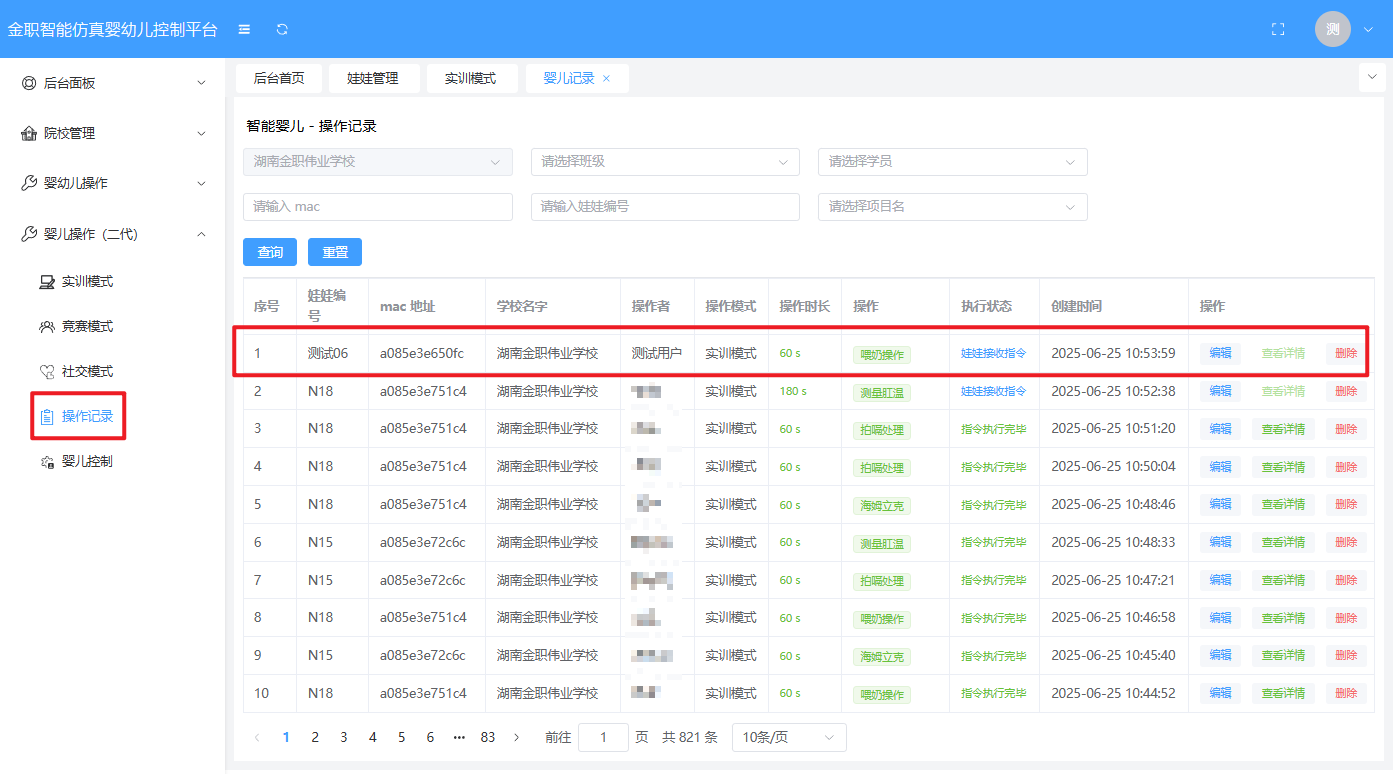The height and width of the screenshot is (774, 1393).
Task: Click mac address a085e3e650fc
Action: (x=421, y=353)
